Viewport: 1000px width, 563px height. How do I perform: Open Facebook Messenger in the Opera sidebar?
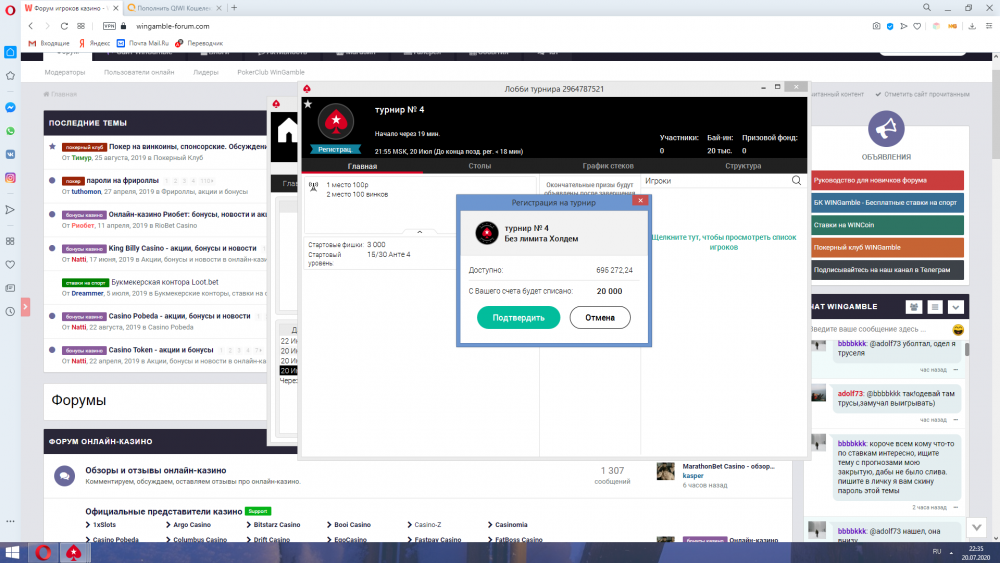[10, 107]
